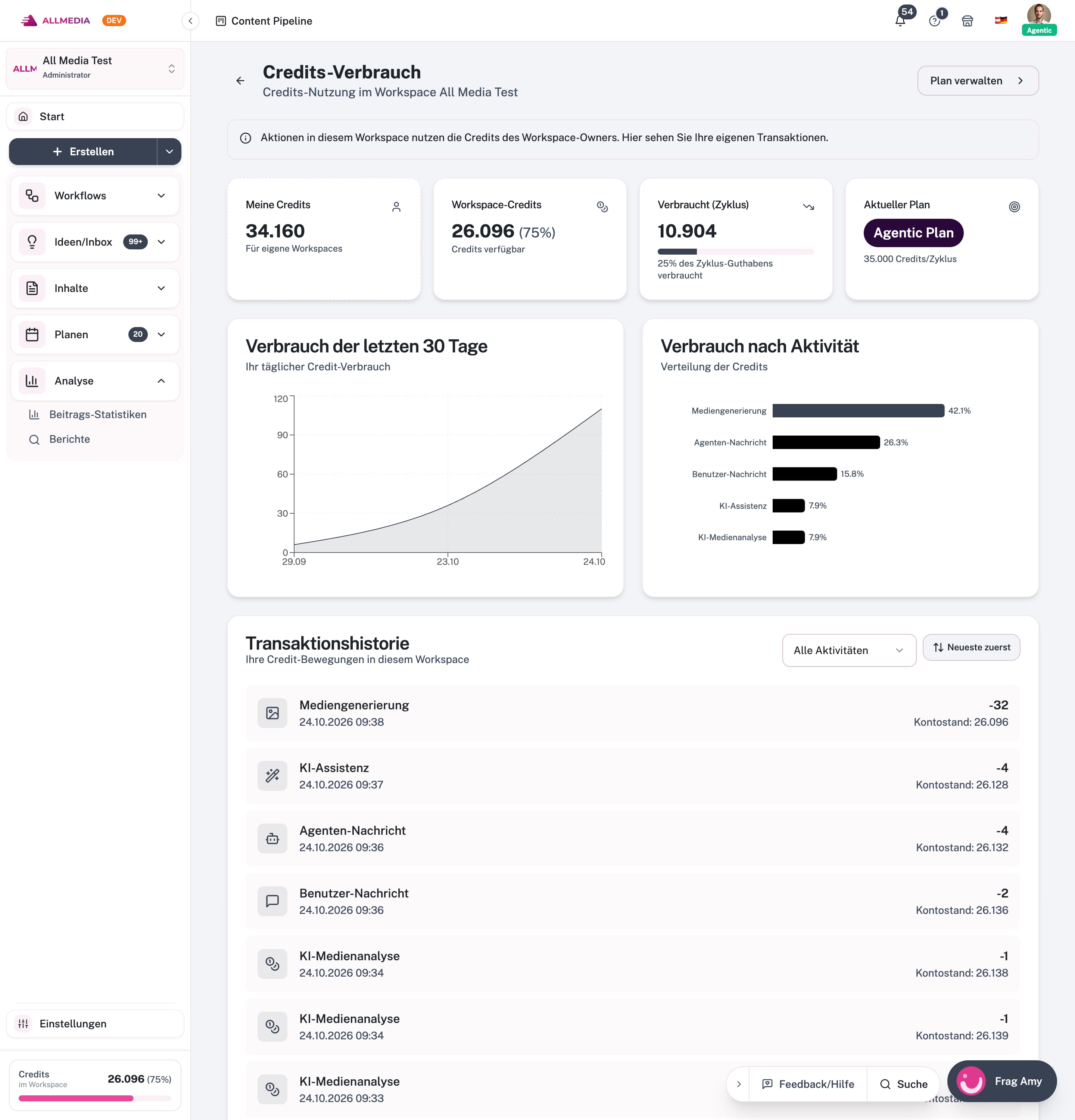Click the coins icon on Workspace-Credits card
The image size is (1075, 1120).
(x=602, y=207)
